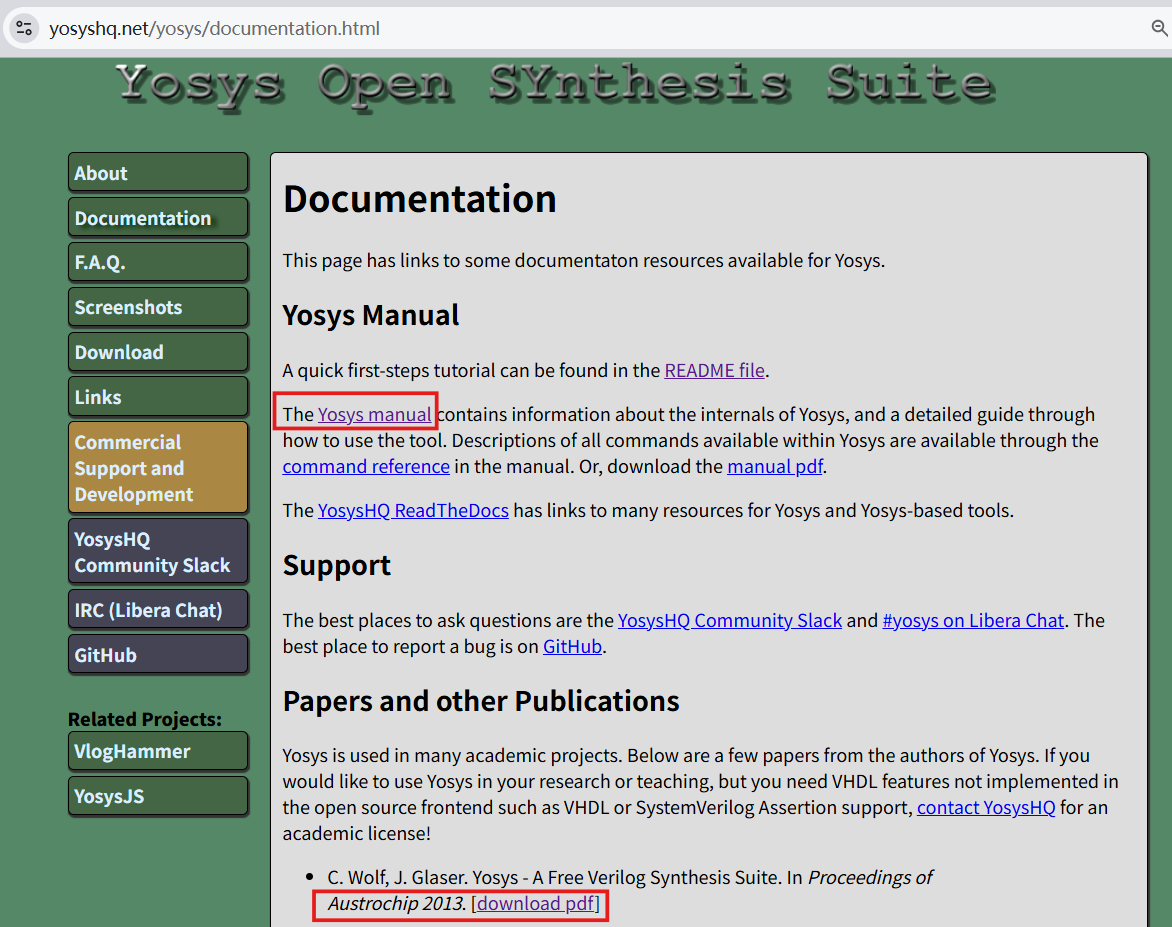The width and height of the screenshot is (1172, 927).
Task: Select the Links sidebar item
Action: 158,397
